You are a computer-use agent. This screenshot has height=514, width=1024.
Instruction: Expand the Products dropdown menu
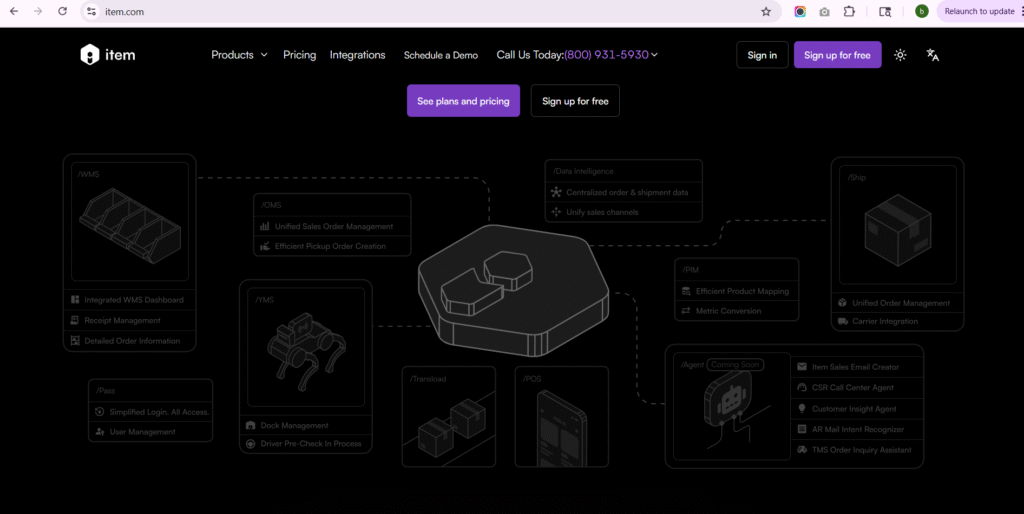[239, 55]
